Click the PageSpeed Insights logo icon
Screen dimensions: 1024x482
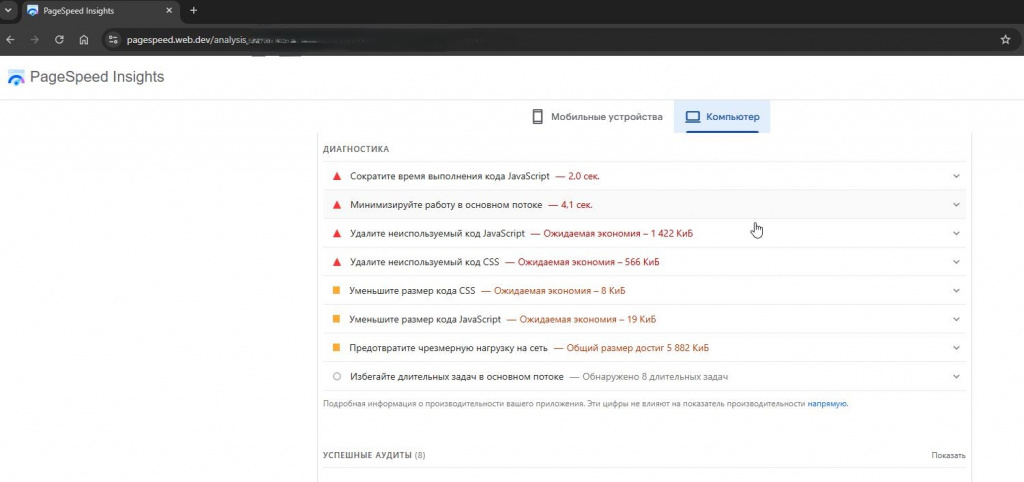16,78
